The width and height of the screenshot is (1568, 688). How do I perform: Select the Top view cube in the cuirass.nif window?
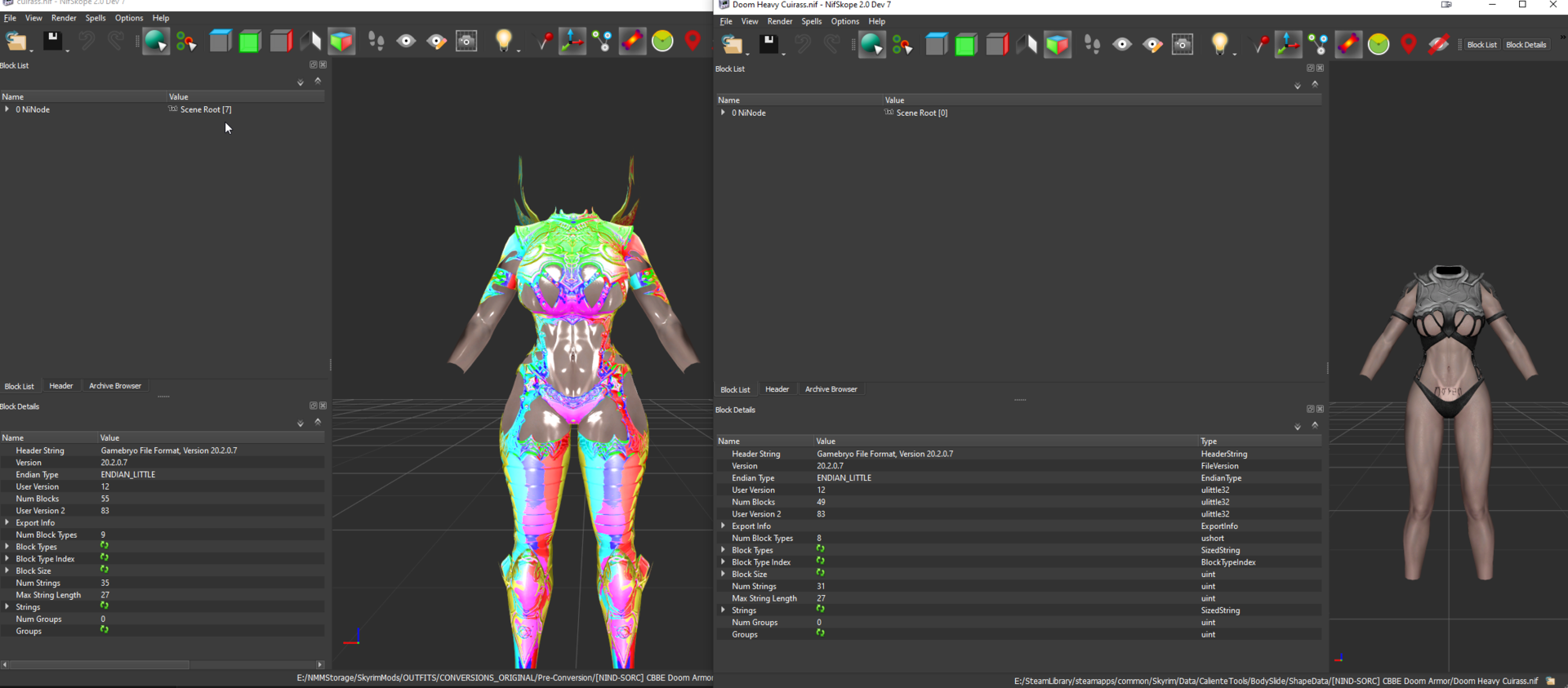click(220, 41)
